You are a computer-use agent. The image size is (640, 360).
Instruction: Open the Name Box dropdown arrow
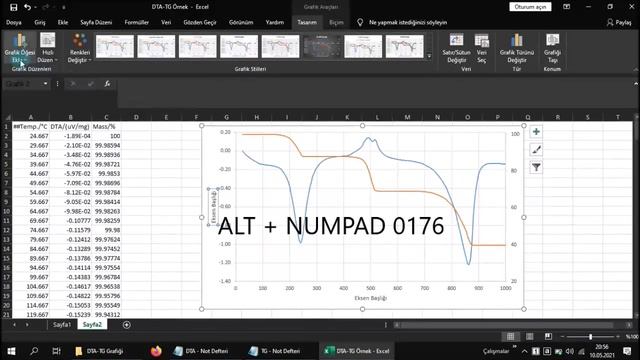45,84
